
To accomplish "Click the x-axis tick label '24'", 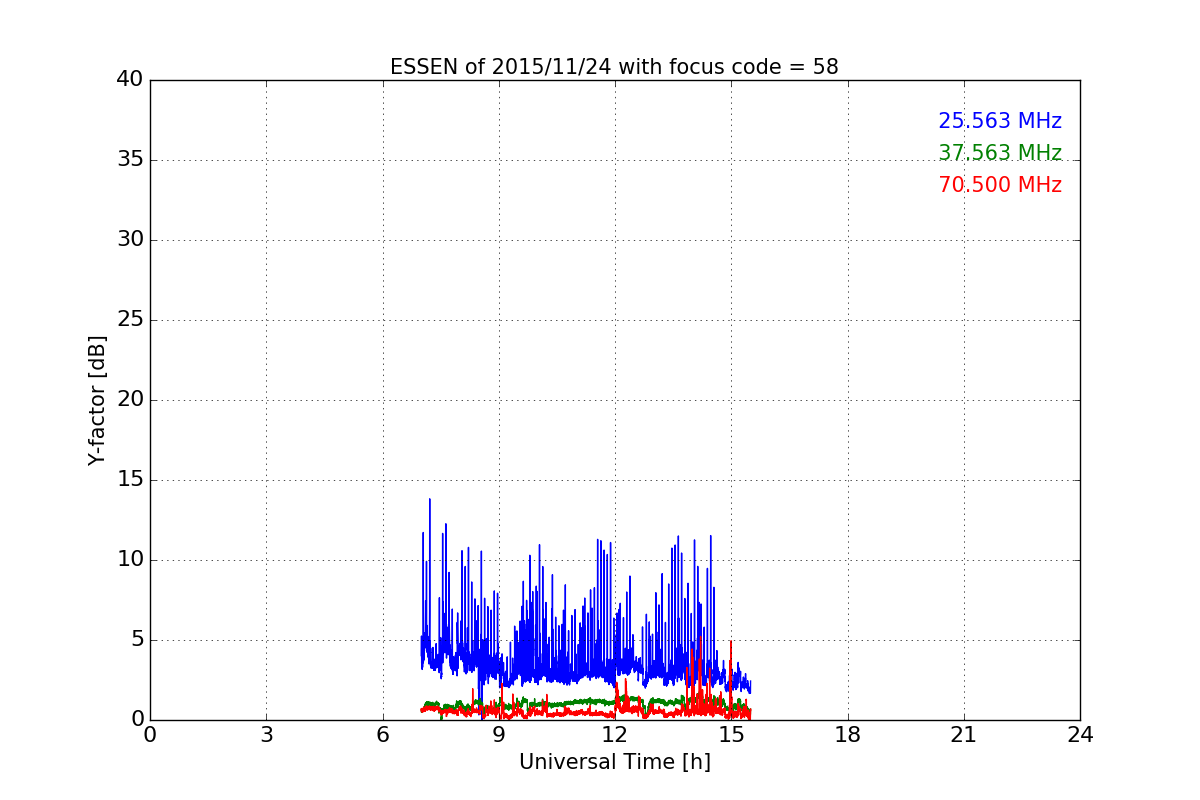I will pos(1080,735).
